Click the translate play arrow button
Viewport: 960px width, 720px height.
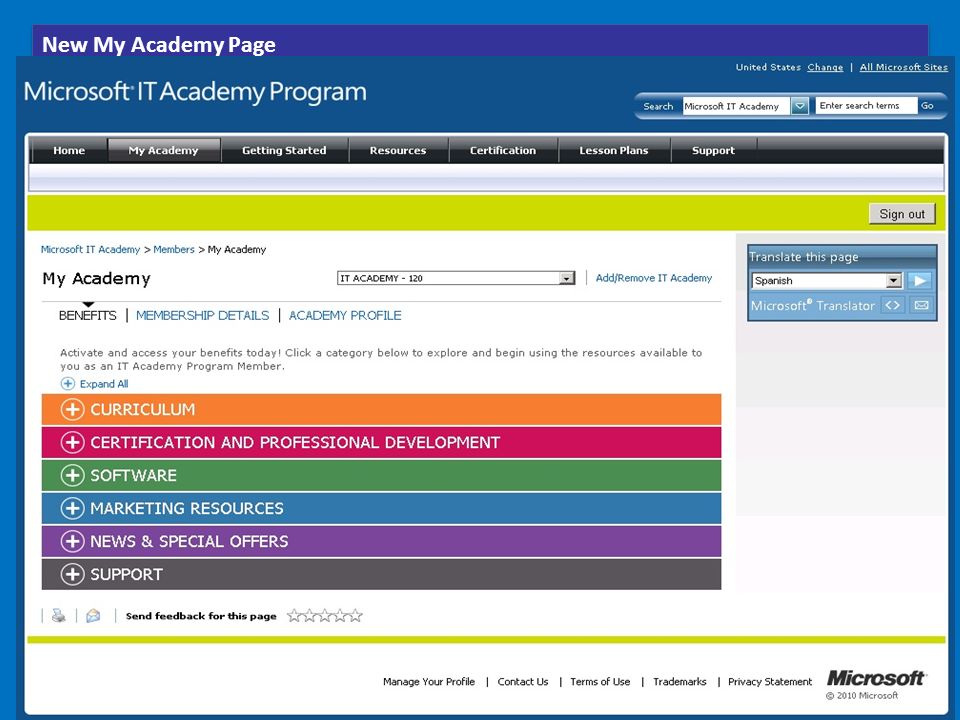coord(919,280)
